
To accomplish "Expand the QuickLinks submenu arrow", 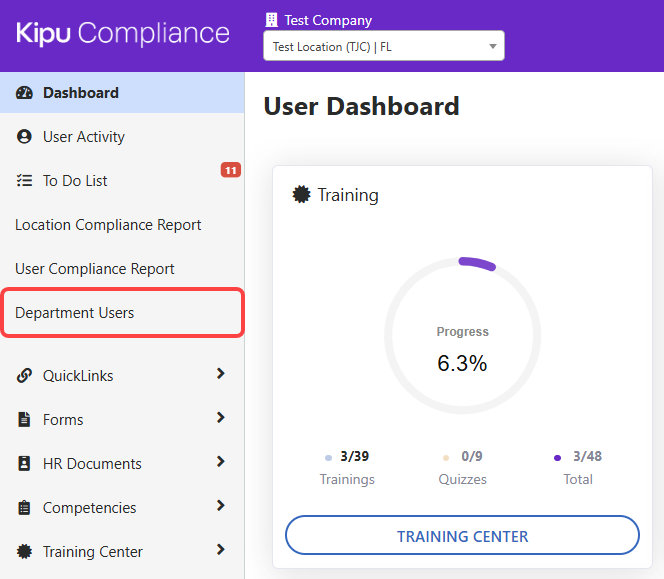I will (221, 374).
